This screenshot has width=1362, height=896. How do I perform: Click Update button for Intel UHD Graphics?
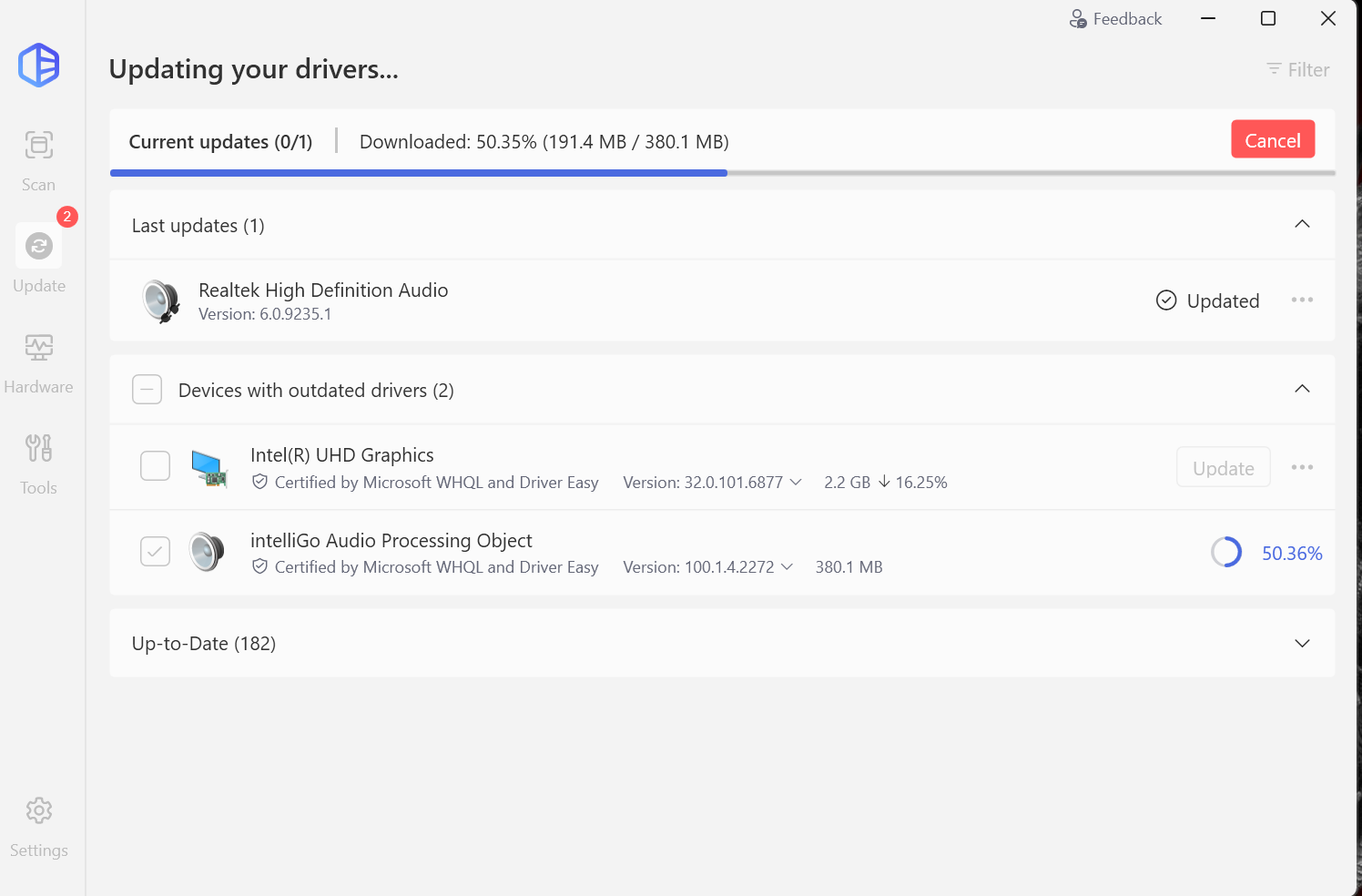pyautogui.click(x=1224, y=467)
